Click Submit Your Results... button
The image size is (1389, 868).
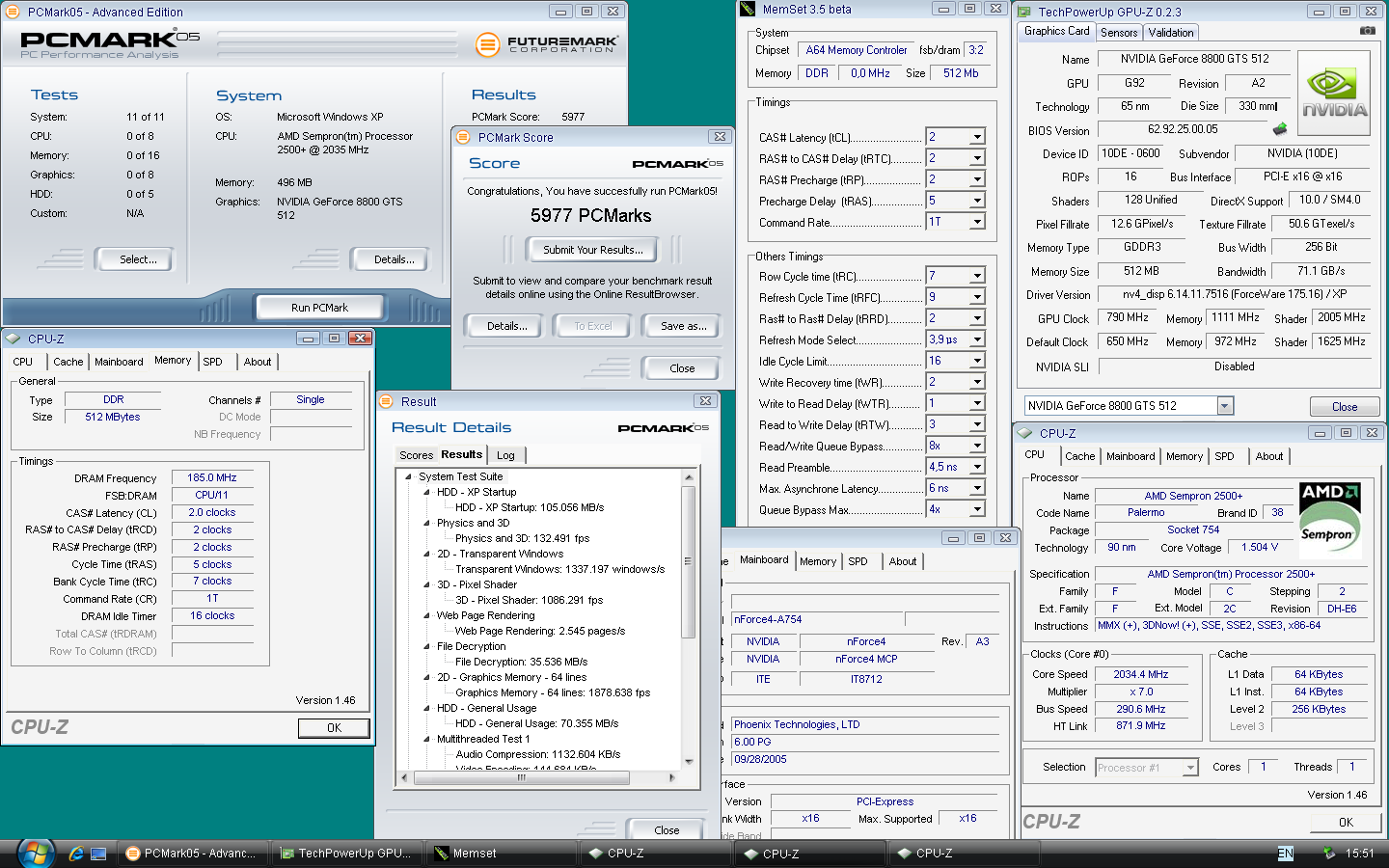(x=592, y=250)
